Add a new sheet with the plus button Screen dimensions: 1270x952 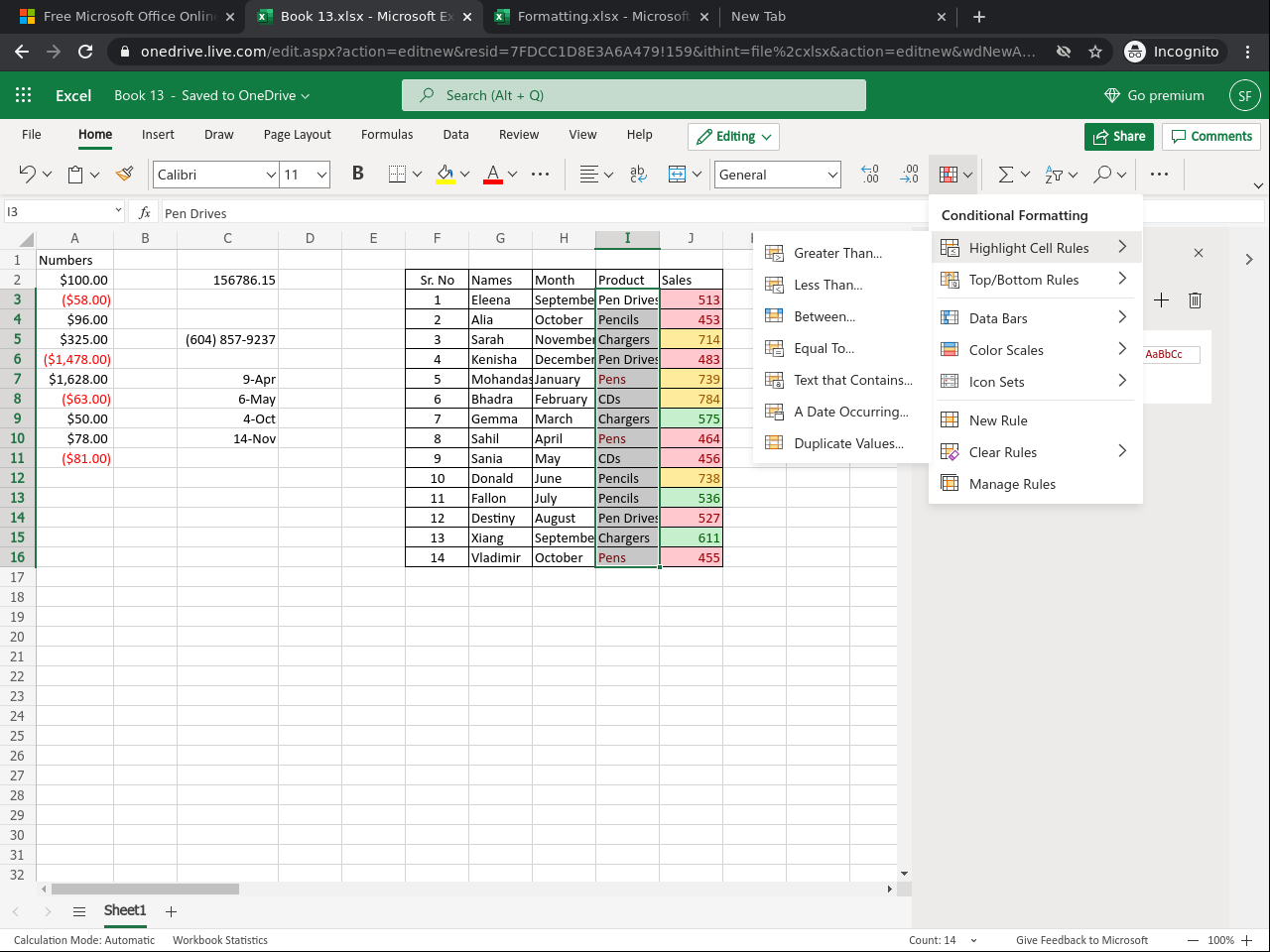171,911
